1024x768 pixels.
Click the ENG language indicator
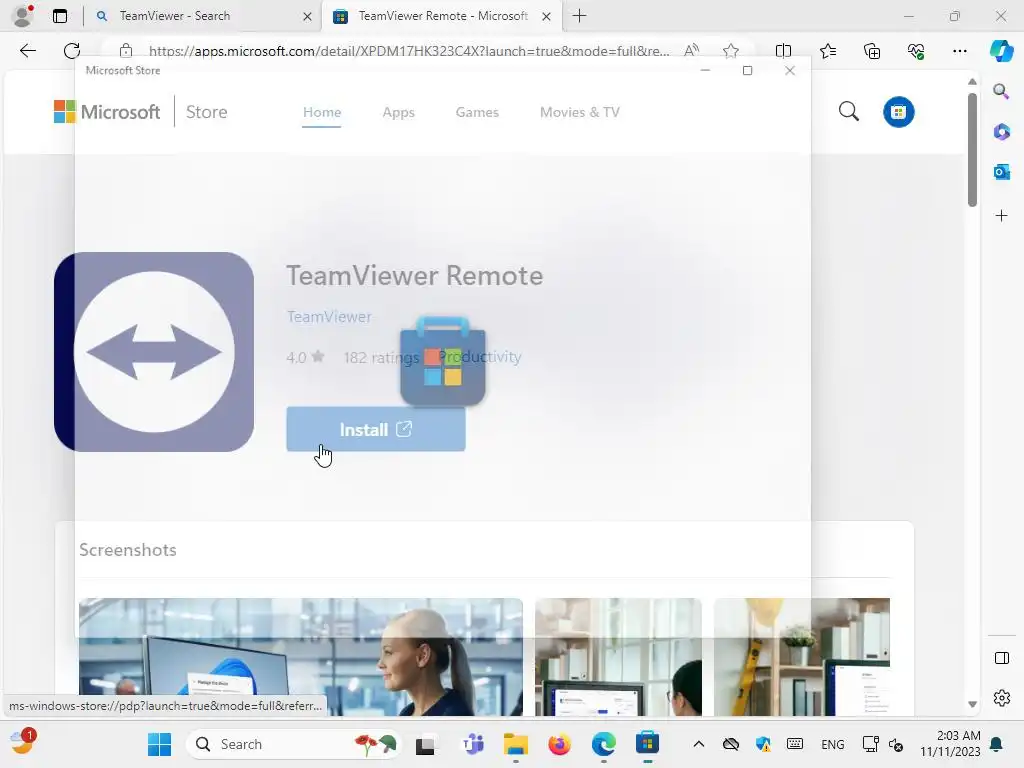pyautogui.click(x=832, y=744)
